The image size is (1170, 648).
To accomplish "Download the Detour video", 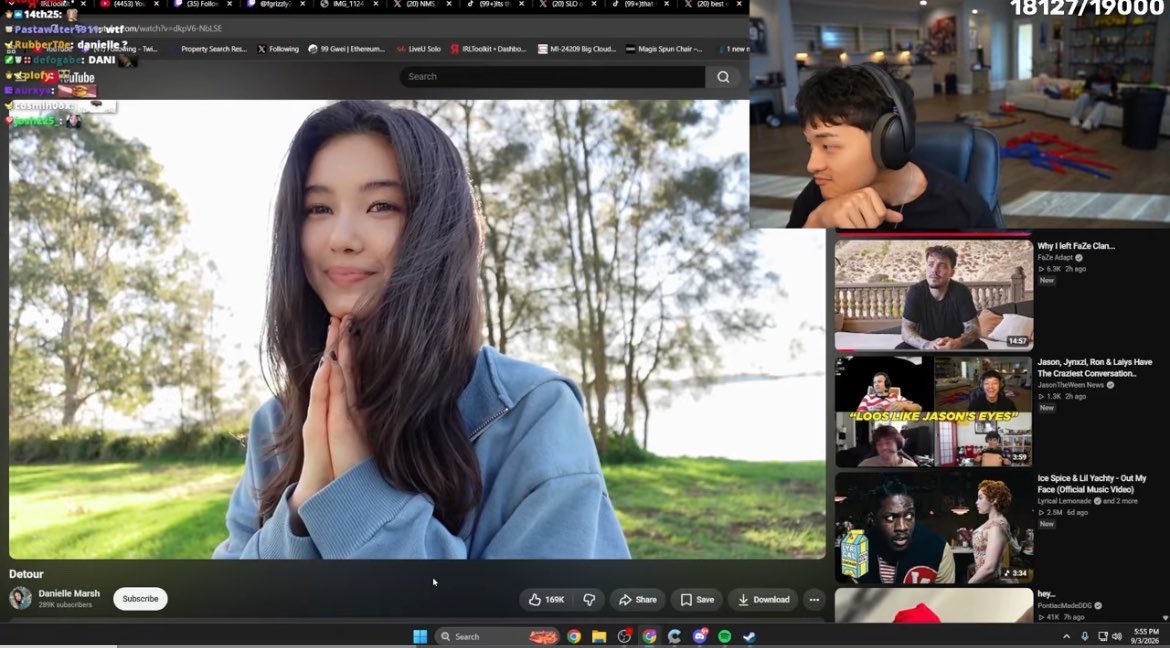I will click(763, 599).
